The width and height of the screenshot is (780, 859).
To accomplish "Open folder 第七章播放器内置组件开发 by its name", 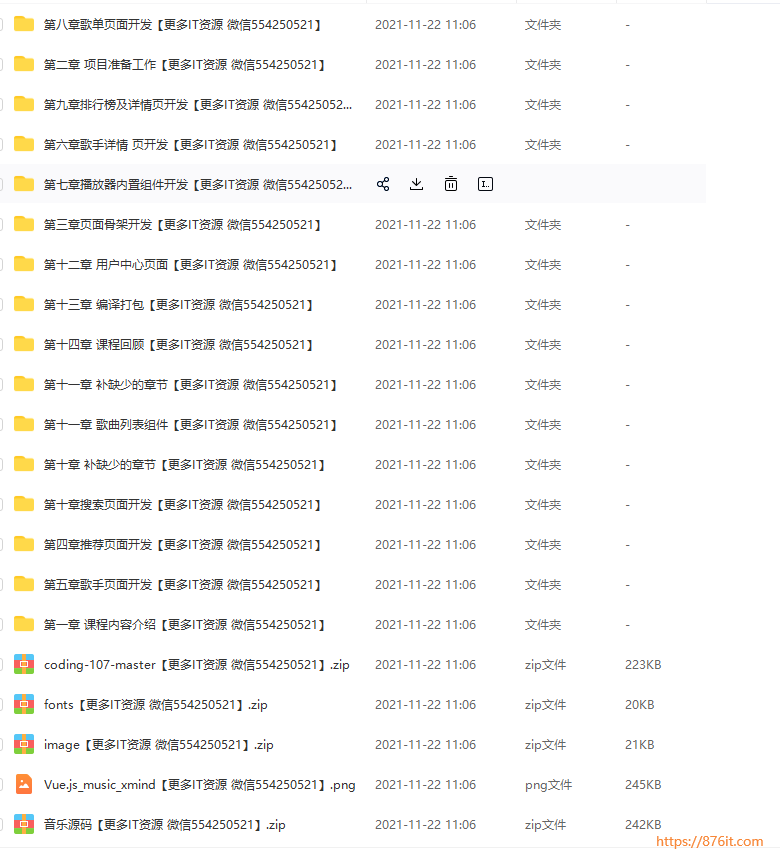I will [198, 185].
